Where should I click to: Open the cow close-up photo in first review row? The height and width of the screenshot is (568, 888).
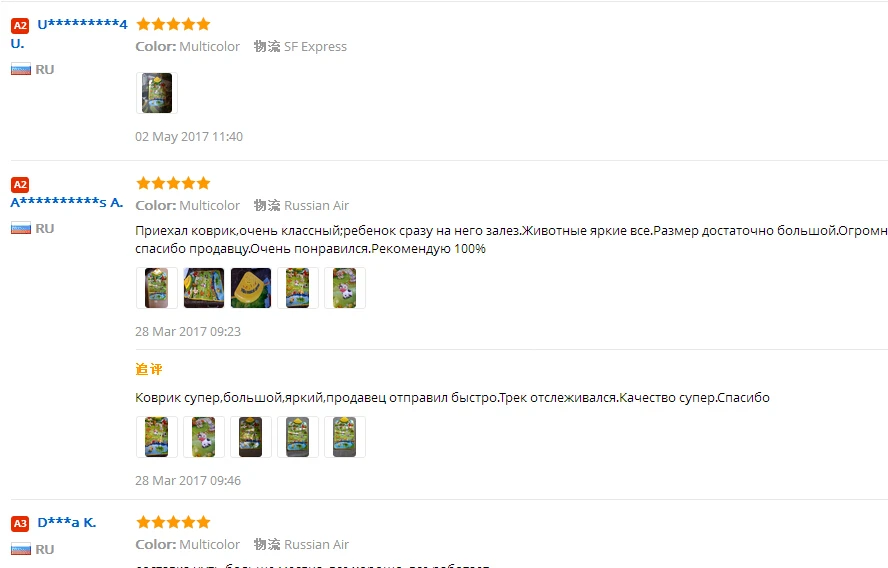pos(345,288)
